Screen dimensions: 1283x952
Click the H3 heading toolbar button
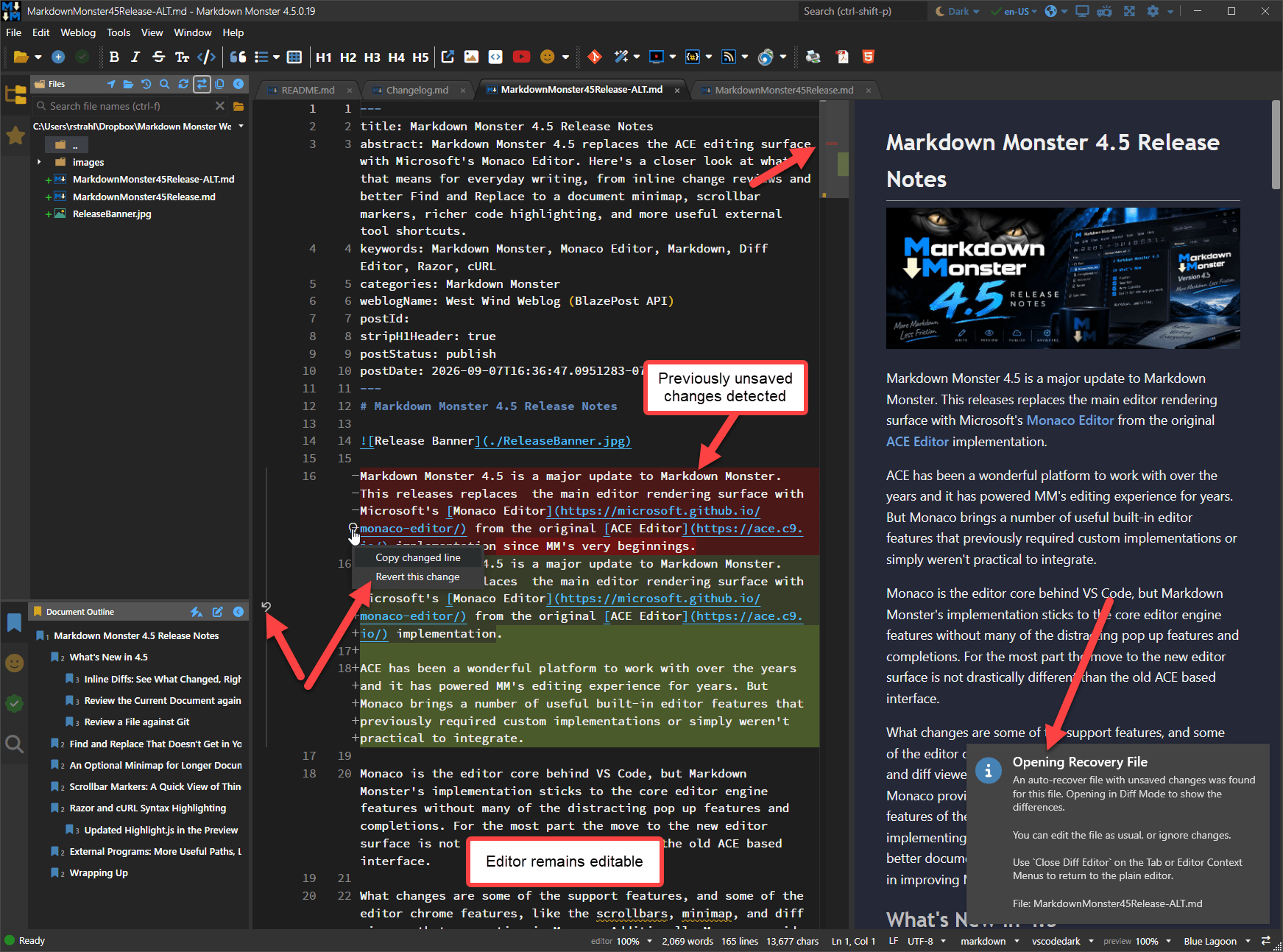[x=372, y=57]
